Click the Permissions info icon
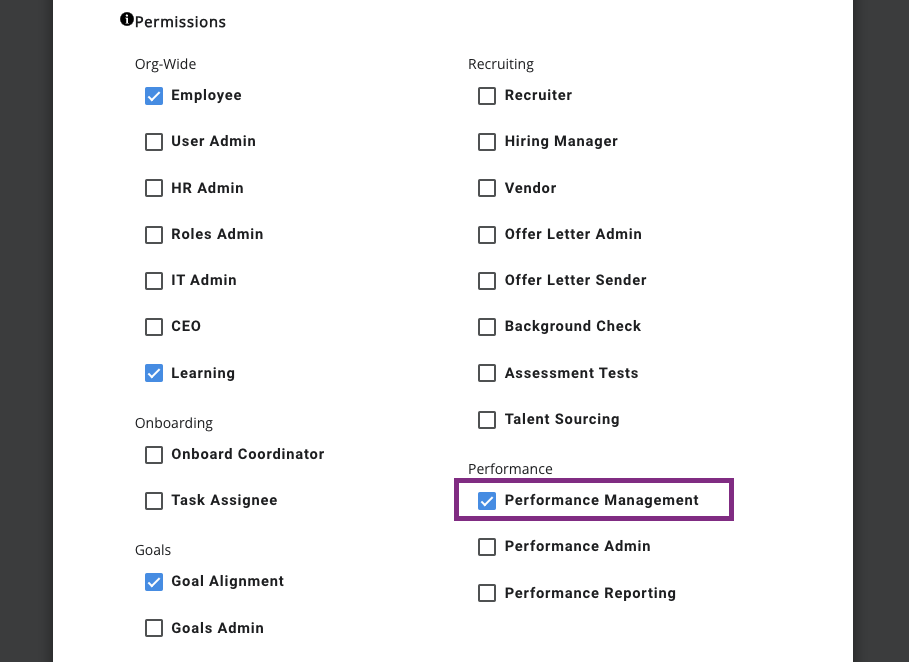The image size is (909, 662). [x=126, y=20]
